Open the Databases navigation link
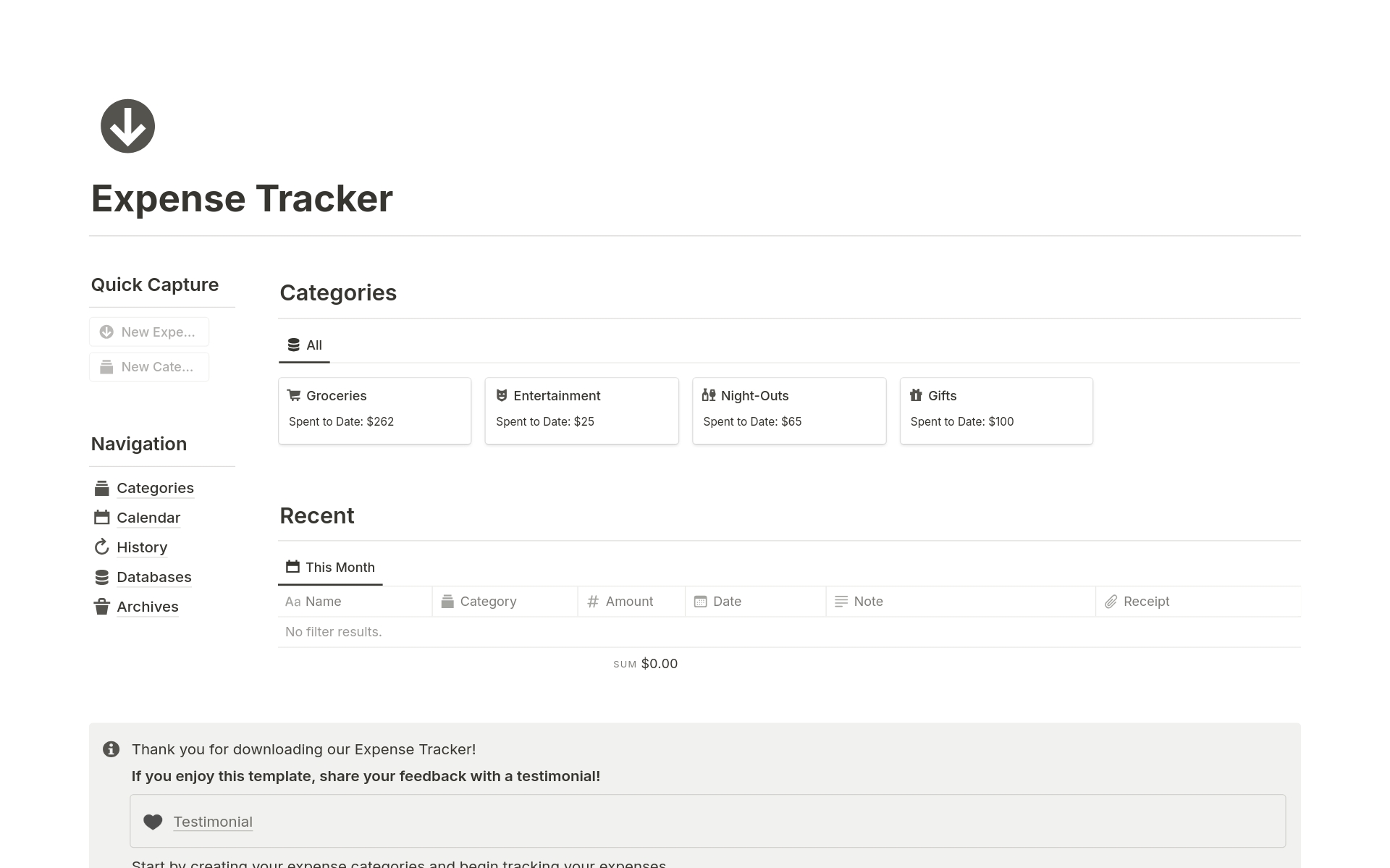1390x868 pixels. tap(153, 577)
